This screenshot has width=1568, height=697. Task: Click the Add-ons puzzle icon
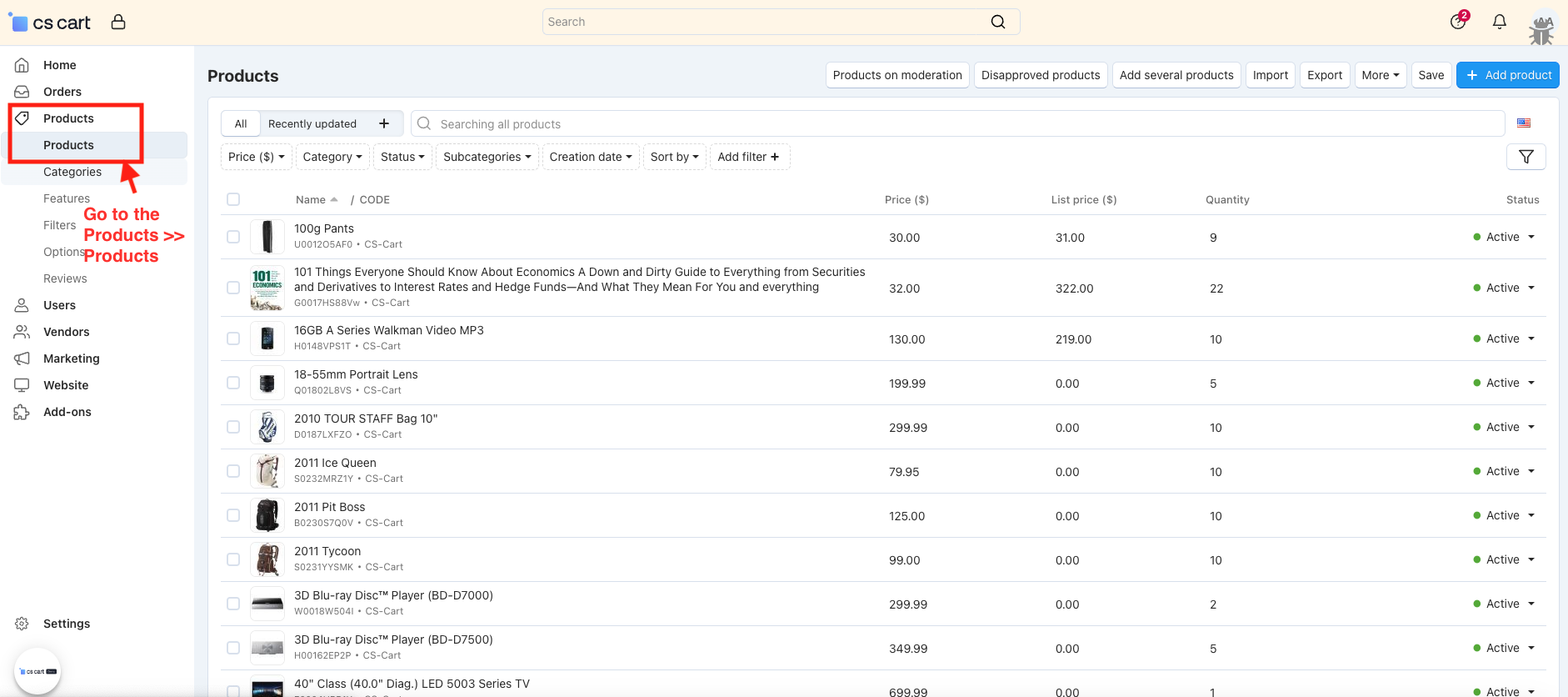tap(22, 412)
